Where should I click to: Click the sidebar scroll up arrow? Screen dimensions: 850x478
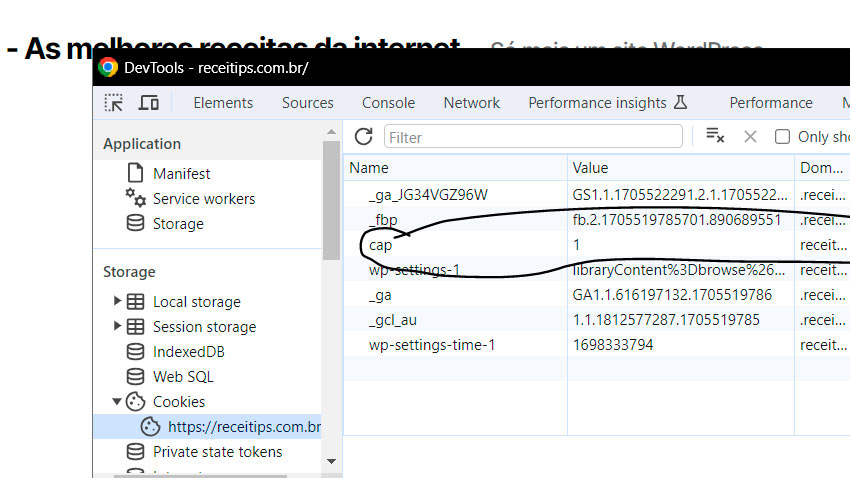(x=331, y=132)
